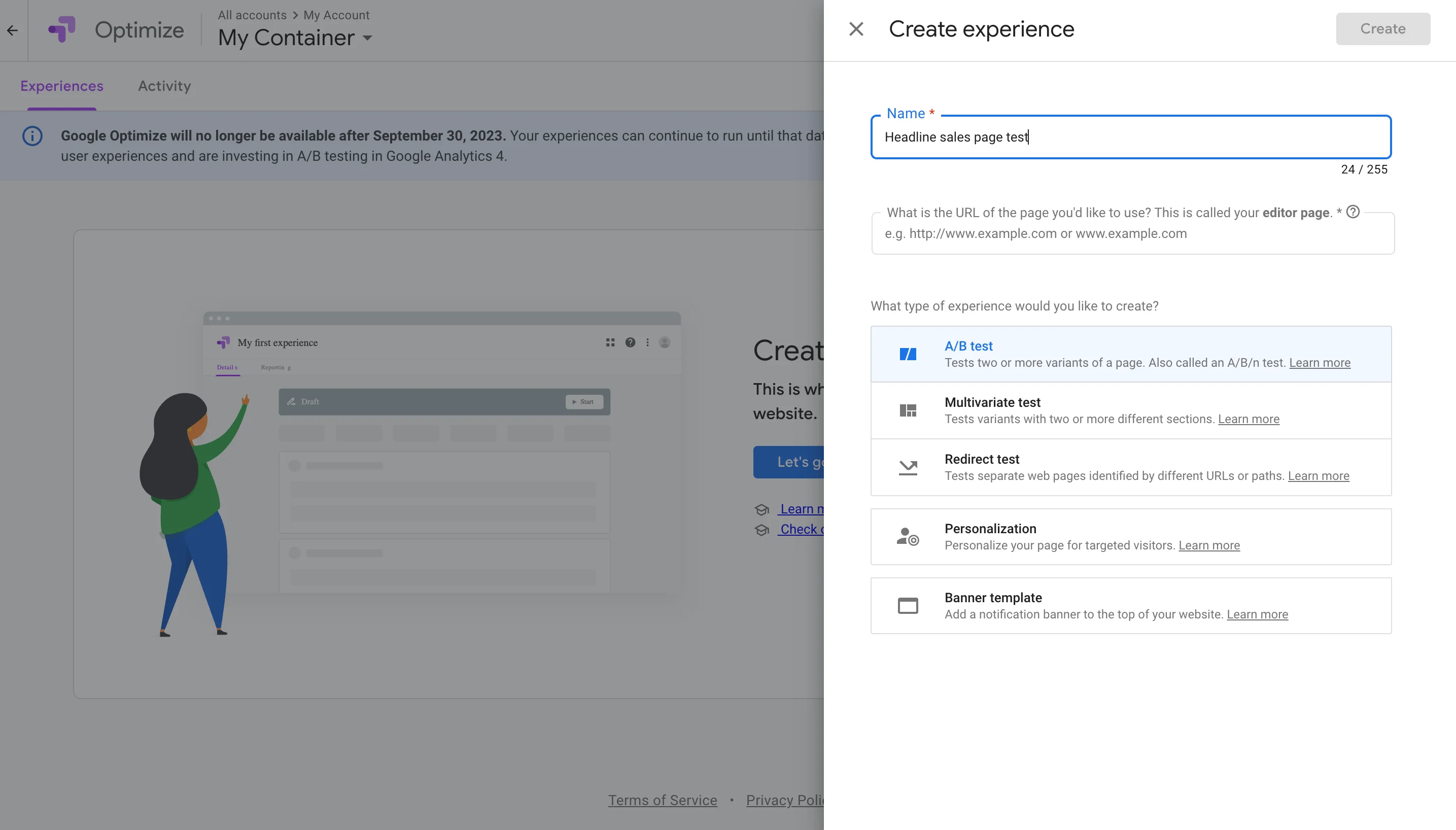Select the Multivariate test option
Screen dimensions: 1456x830
tap(1131, 410)
